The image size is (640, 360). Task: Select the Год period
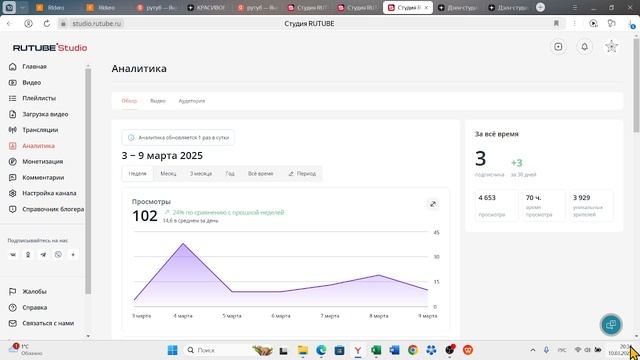tap(230, 173)
